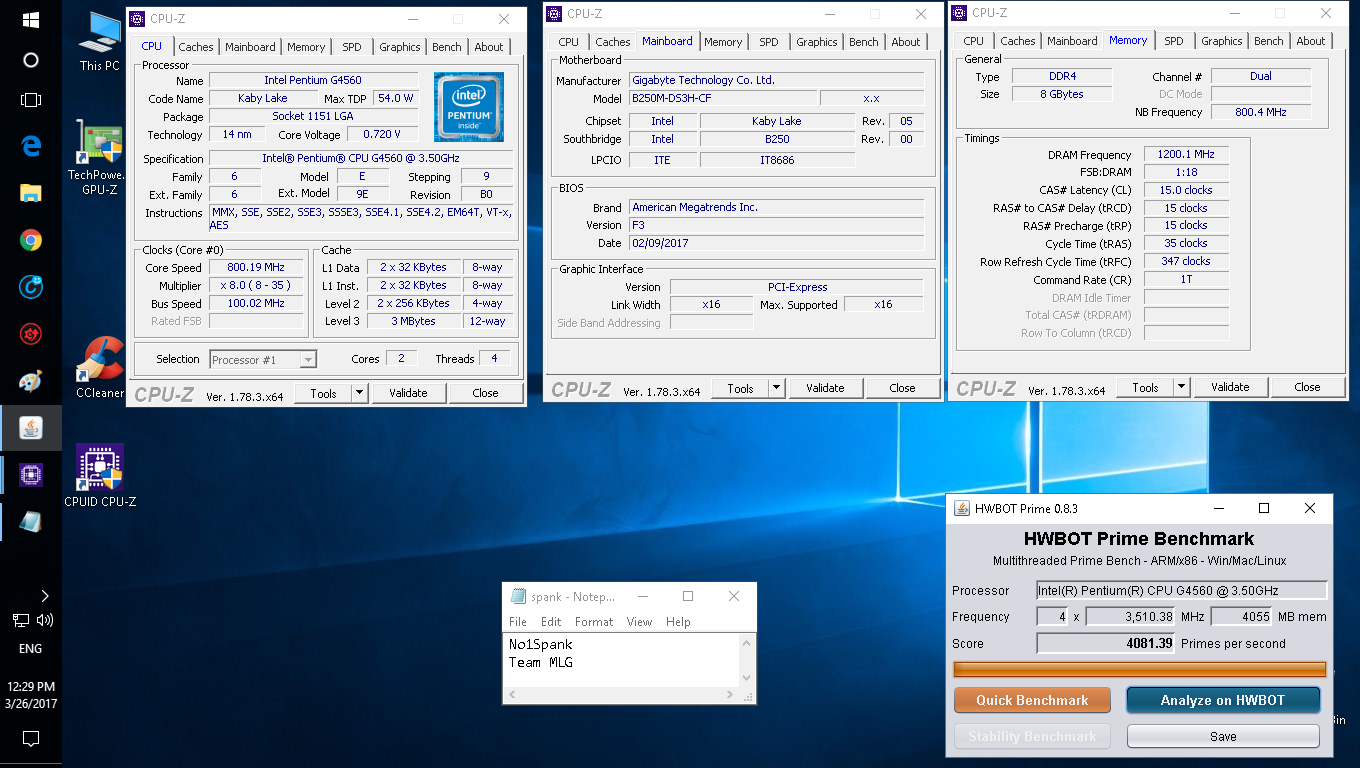The width and height of the screenshot is (1360, 768).
Task: Launch Google Chrome from taskbar
Action: coord(30,240)
